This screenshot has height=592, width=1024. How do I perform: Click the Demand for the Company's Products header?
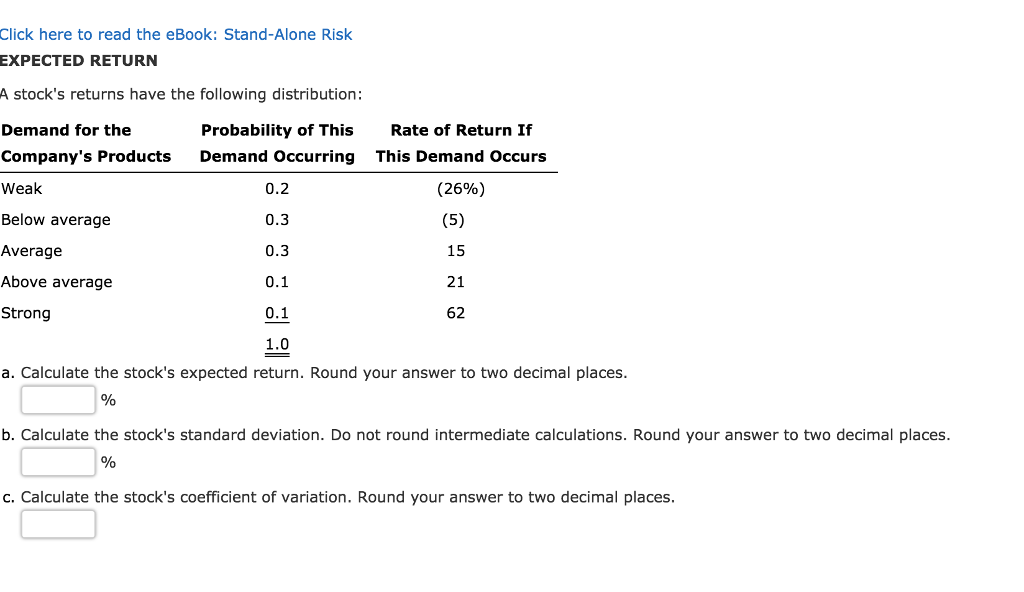[86, 143]
